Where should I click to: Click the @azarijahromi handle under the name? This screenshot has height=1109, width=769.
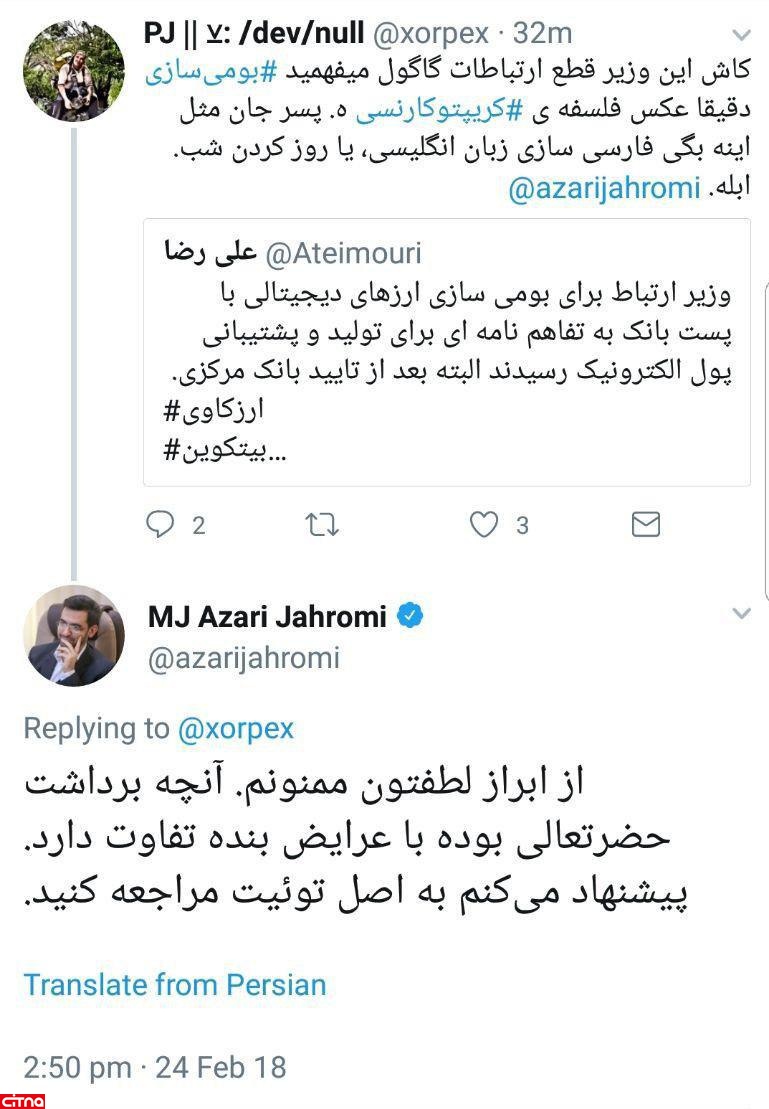(244, 658)
